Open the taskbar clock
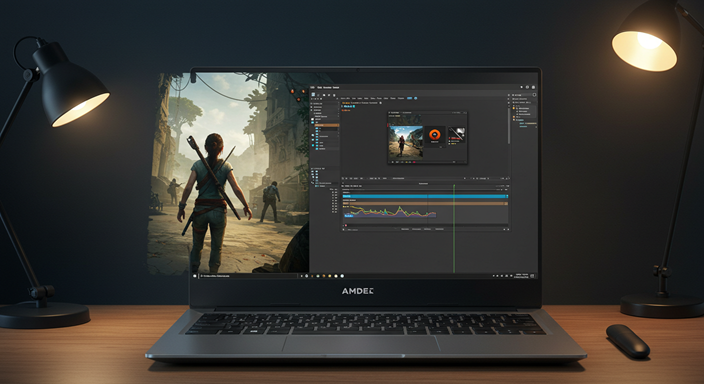 pyautogui.click(x=522, y=276)
